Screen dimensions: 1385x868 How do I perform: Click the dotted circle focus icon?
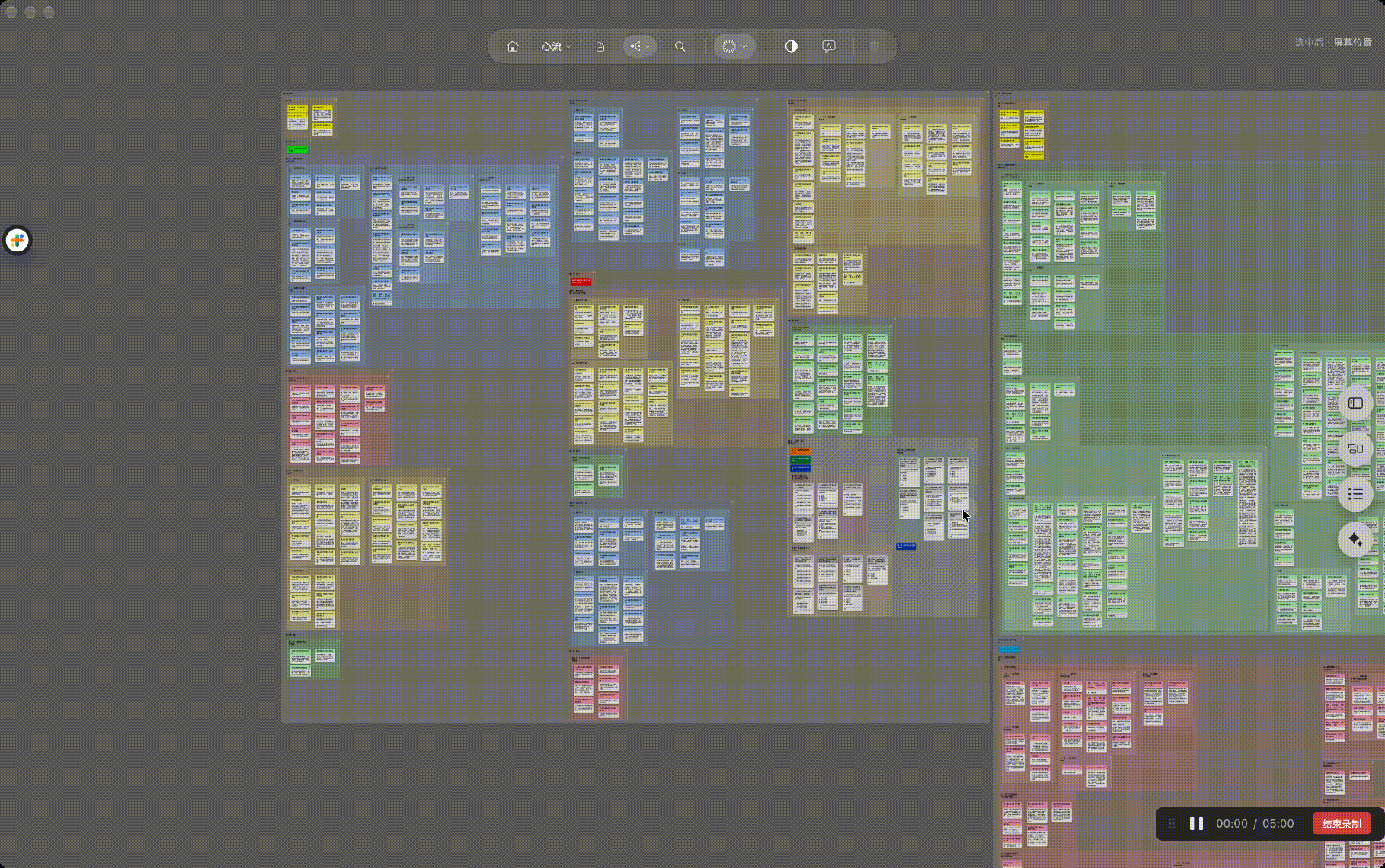point(729,46)
